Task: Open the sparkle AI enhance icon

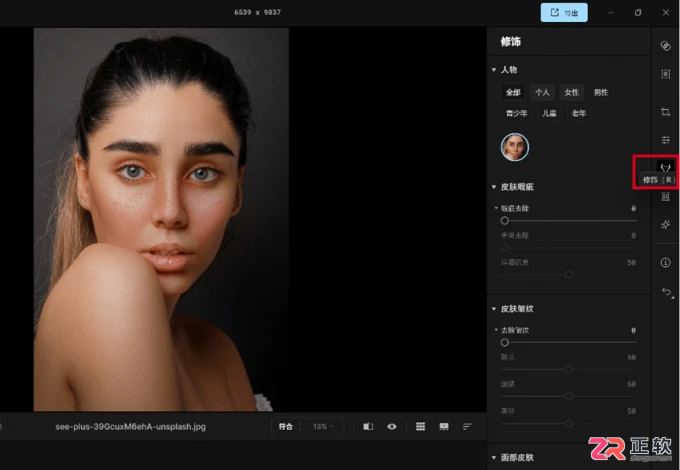Action: click(665, 225)
